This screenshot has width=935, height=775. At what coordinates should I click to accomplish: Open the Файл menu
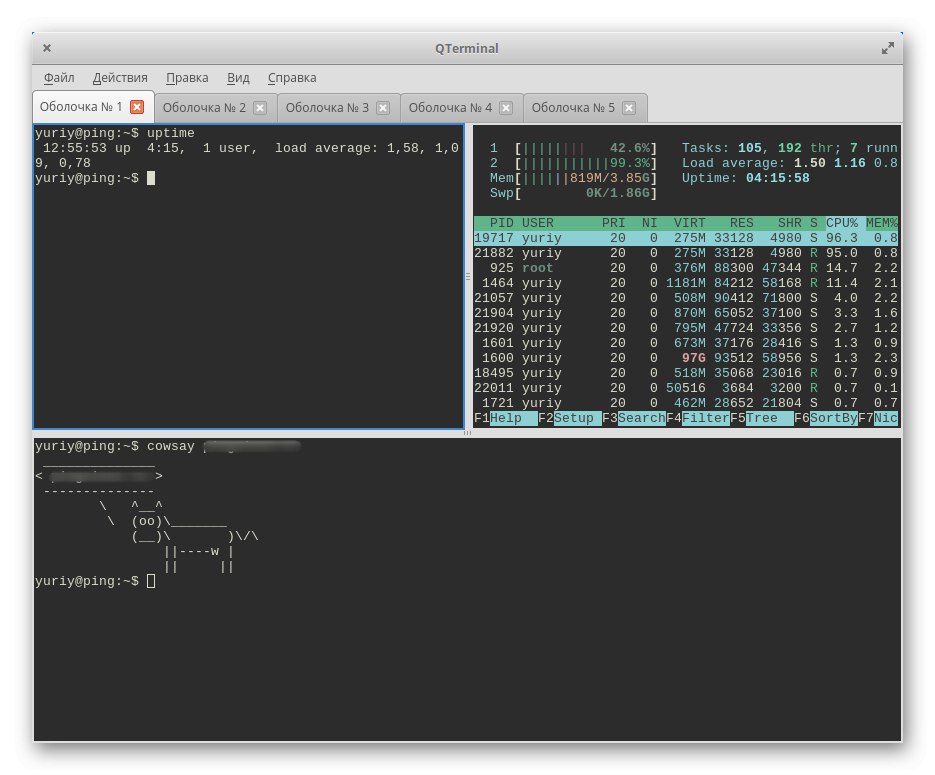pyautogui.click(x=59, y=78)
